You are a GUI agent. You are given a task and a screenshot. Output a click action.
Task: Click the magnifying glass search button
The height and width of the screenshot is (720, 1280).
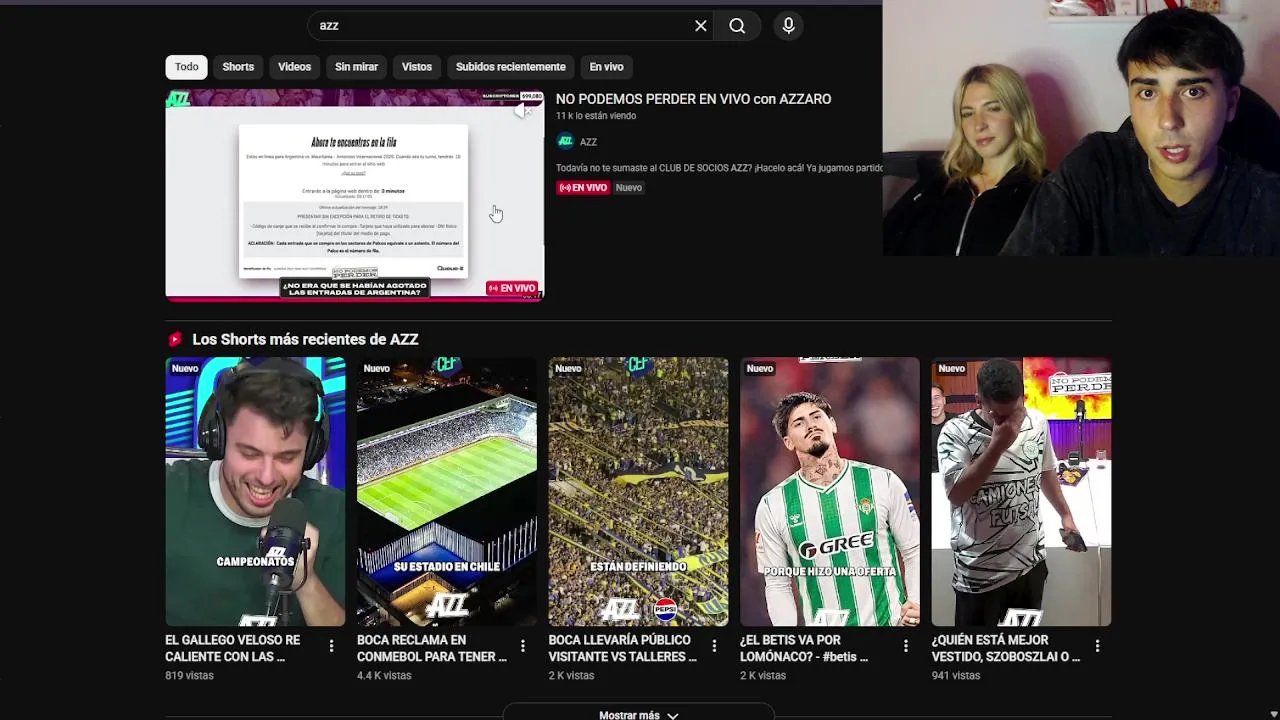(737, 26)
